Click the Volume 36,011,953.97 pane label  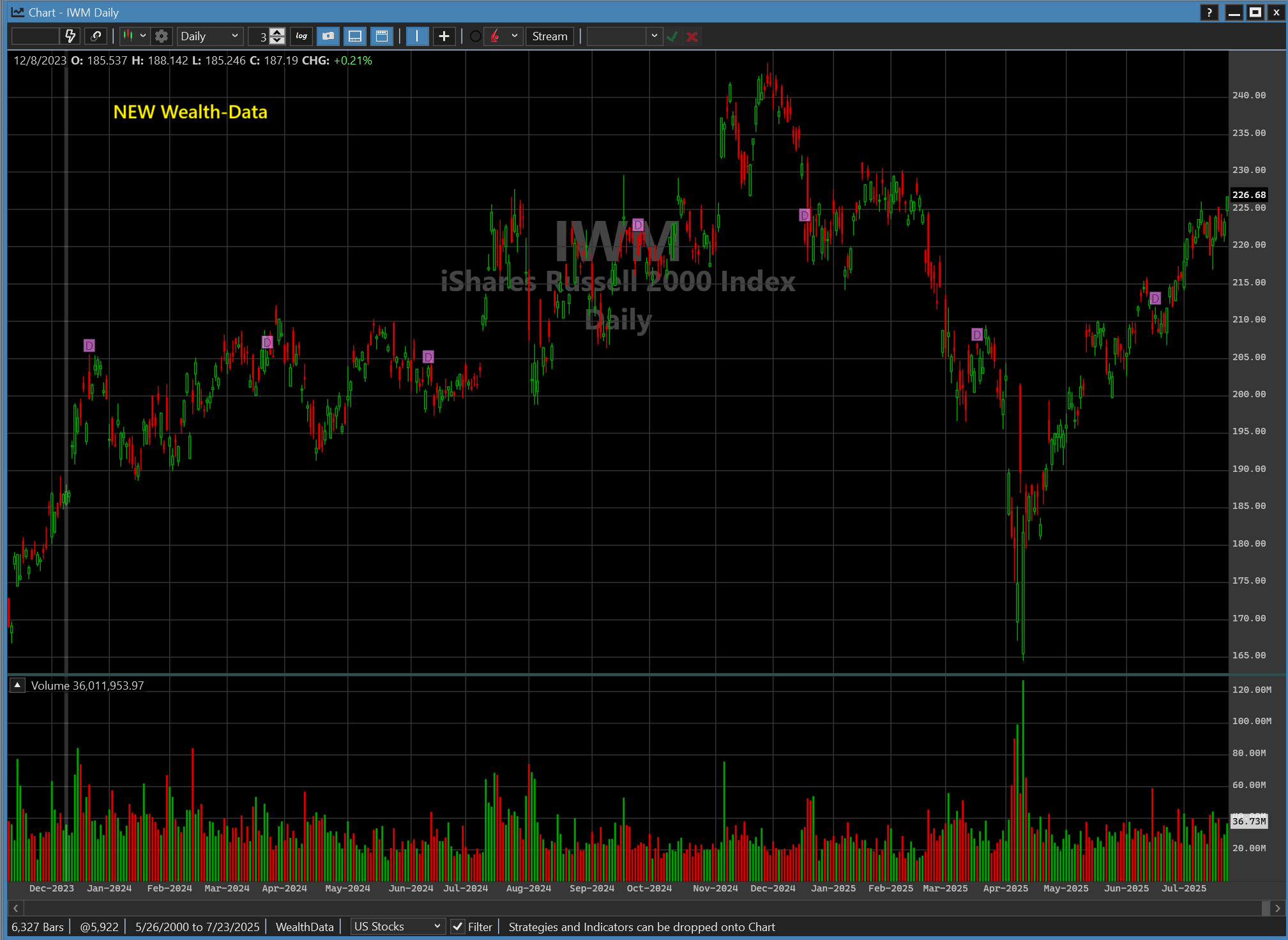point(87,685)
